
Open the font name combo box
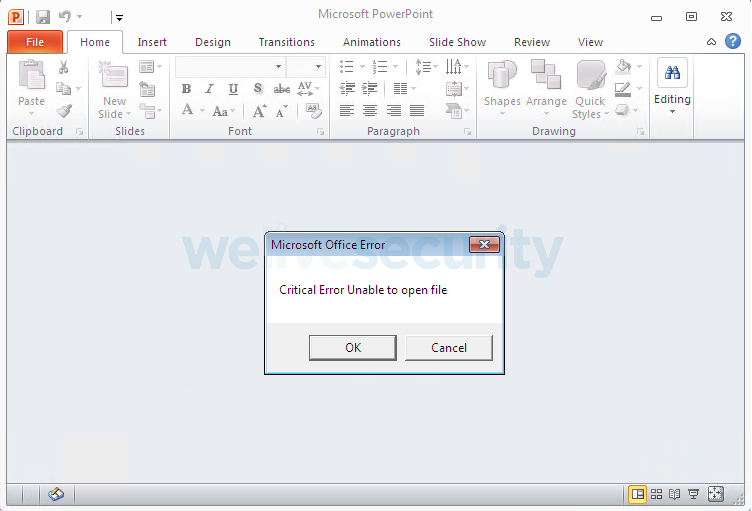tap(230, 66)
